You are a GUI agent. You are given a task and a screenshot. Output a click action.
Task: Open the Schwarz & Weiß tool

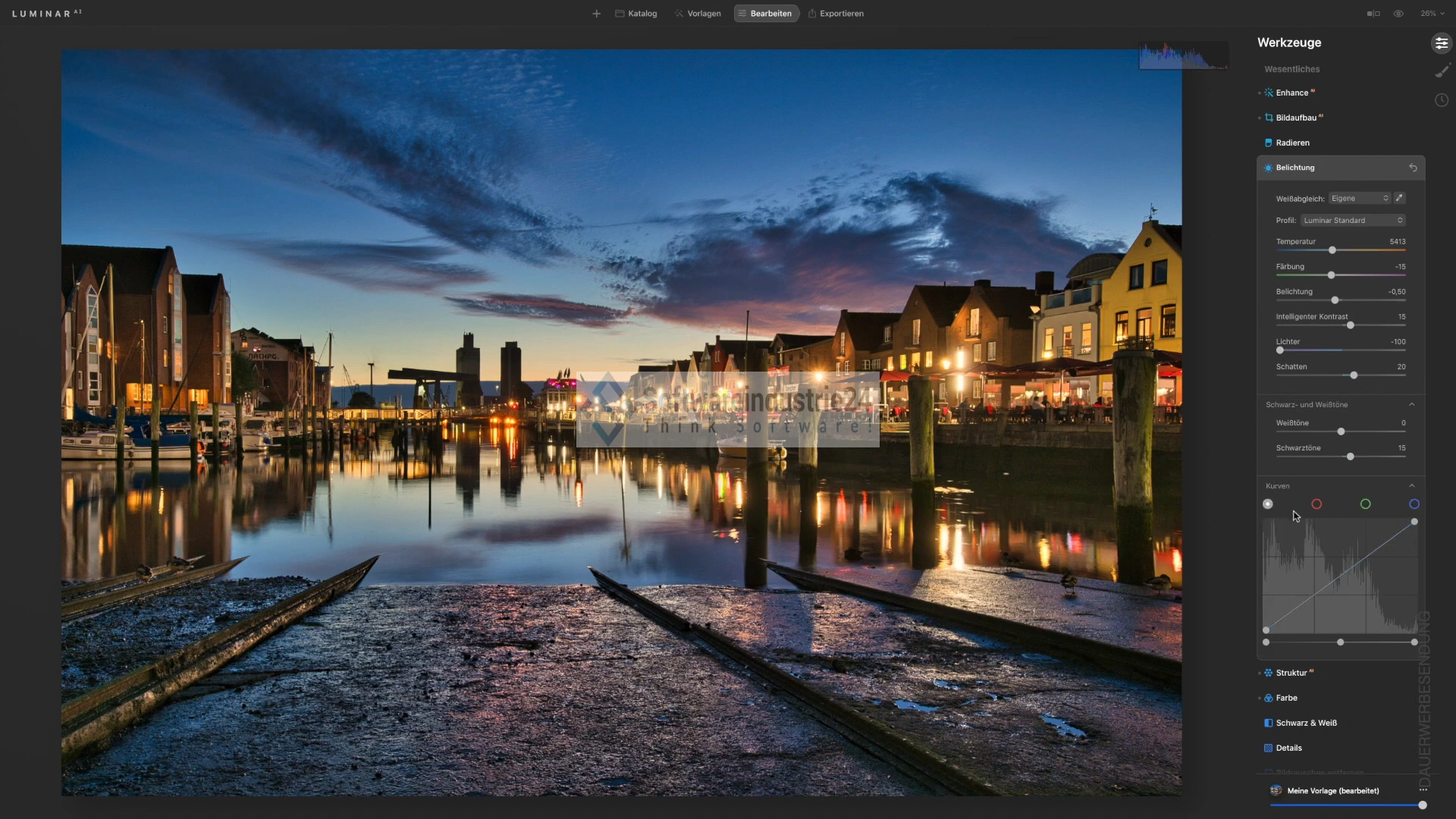1306,723
